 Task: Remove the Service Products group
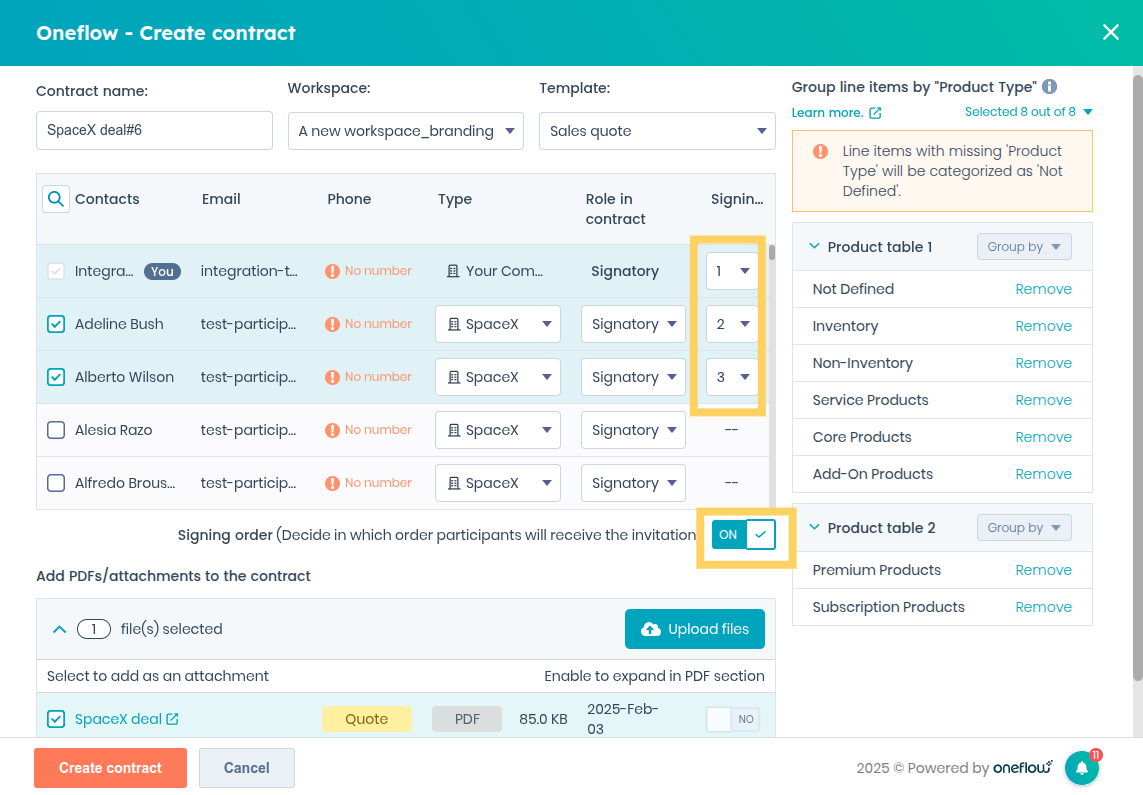1043,400
